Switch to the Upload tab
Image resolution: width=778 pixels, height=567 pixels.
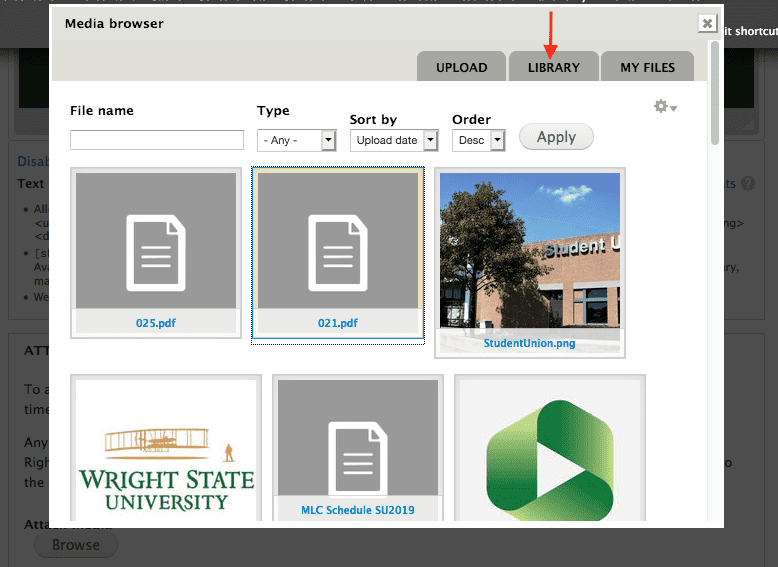(x=461, y=67)
